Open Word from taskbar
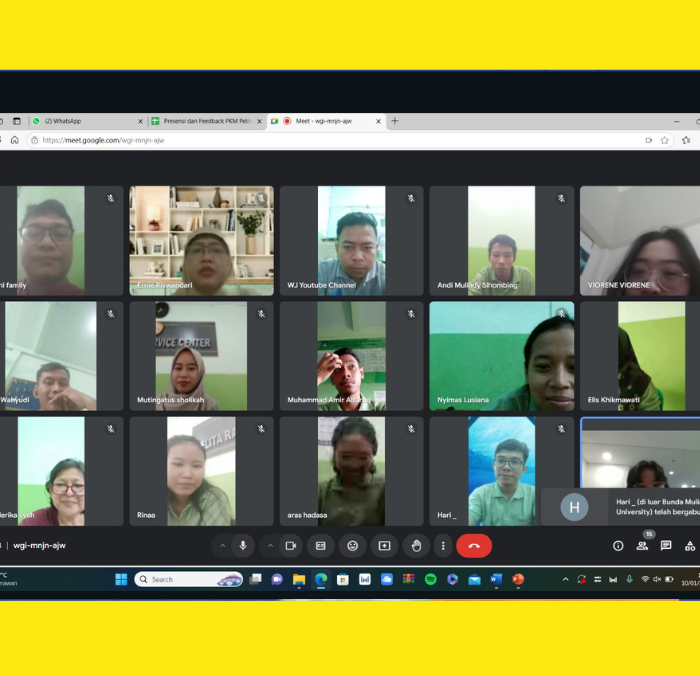Viewport: 700px width, 675px height. pos(496,579)
